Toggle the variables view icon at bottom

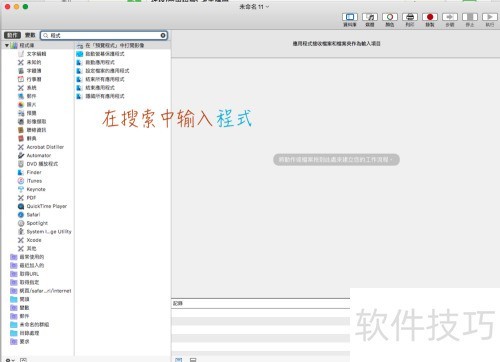click(x=193, y=360)
